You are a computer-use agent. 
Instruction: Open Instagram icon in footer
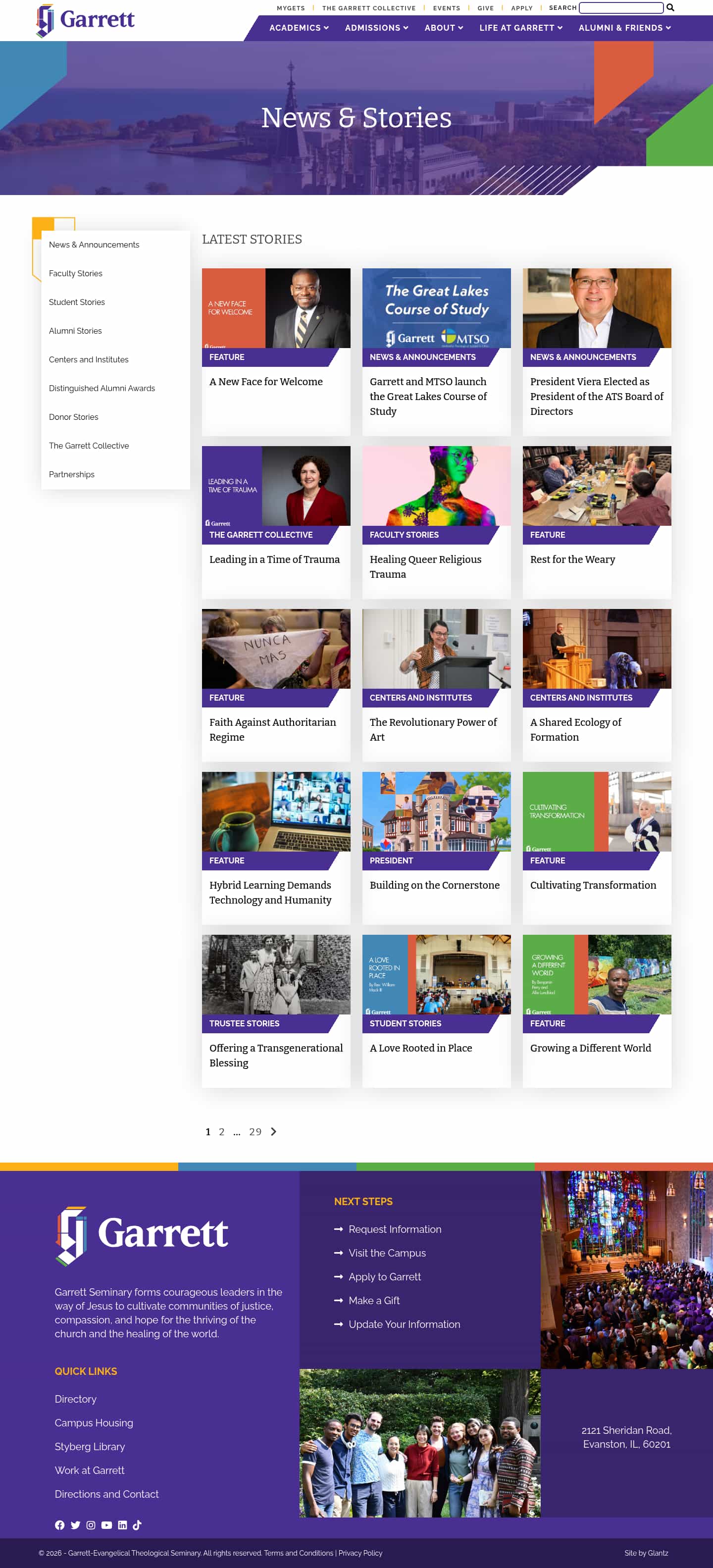point(91,1525)
